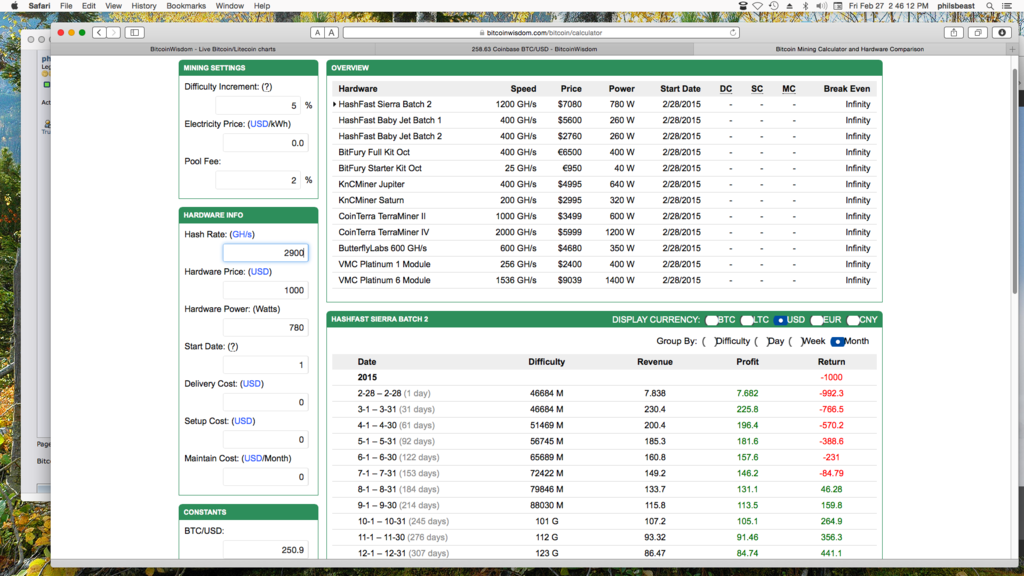Toggle the Safari sidebar button
Screen dimensions: 1024x576
[135, 32]
